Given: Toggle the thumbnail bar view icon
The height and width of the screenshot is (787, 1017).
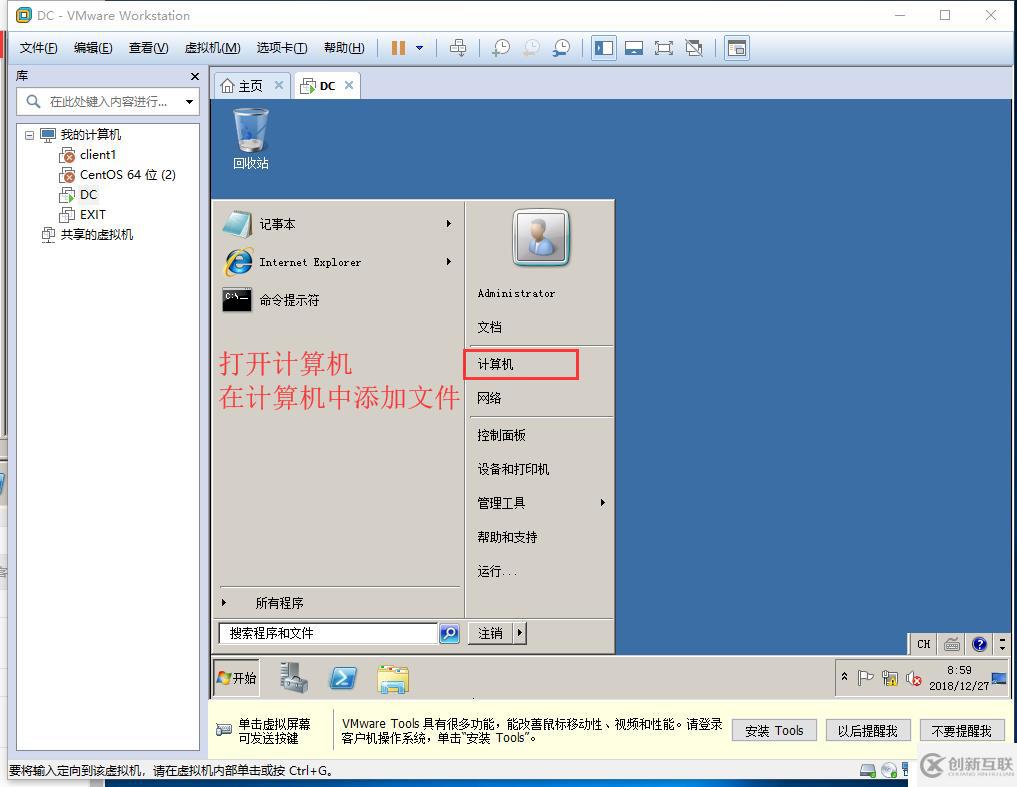Looking at the screenshot, I should click(x=634, y=48).
